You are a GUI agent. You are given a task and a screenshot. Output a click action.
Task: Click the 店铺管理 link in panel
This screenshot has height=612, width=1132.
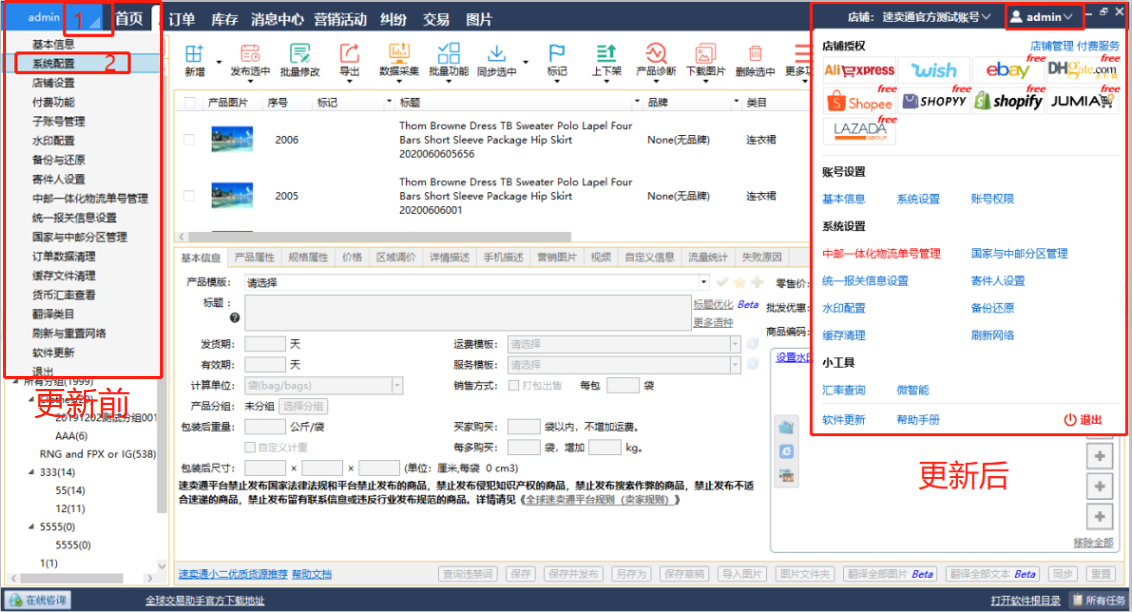[x=1052, y=45]
